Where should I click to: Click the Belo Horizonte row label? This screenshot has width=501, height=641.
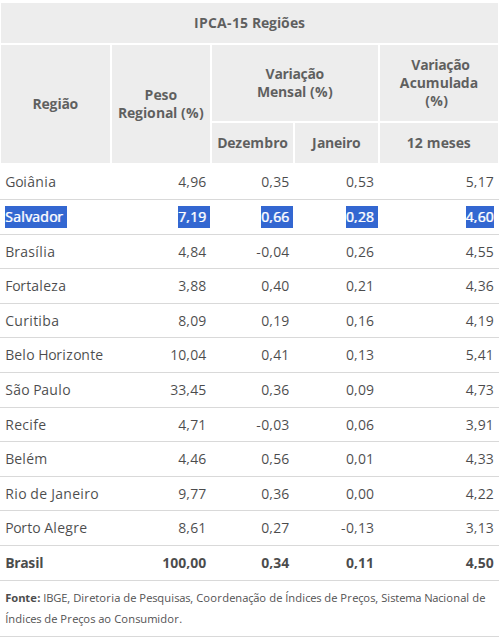coord(54,355)
